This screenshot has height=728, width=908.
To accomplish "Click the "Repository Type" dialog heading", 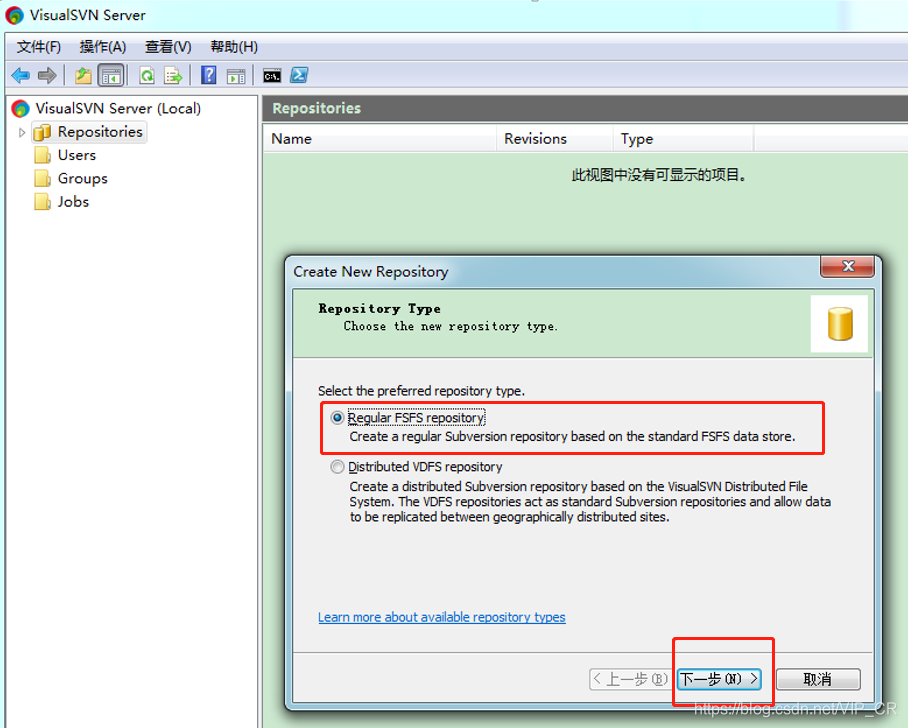I will tap(379, 309).
